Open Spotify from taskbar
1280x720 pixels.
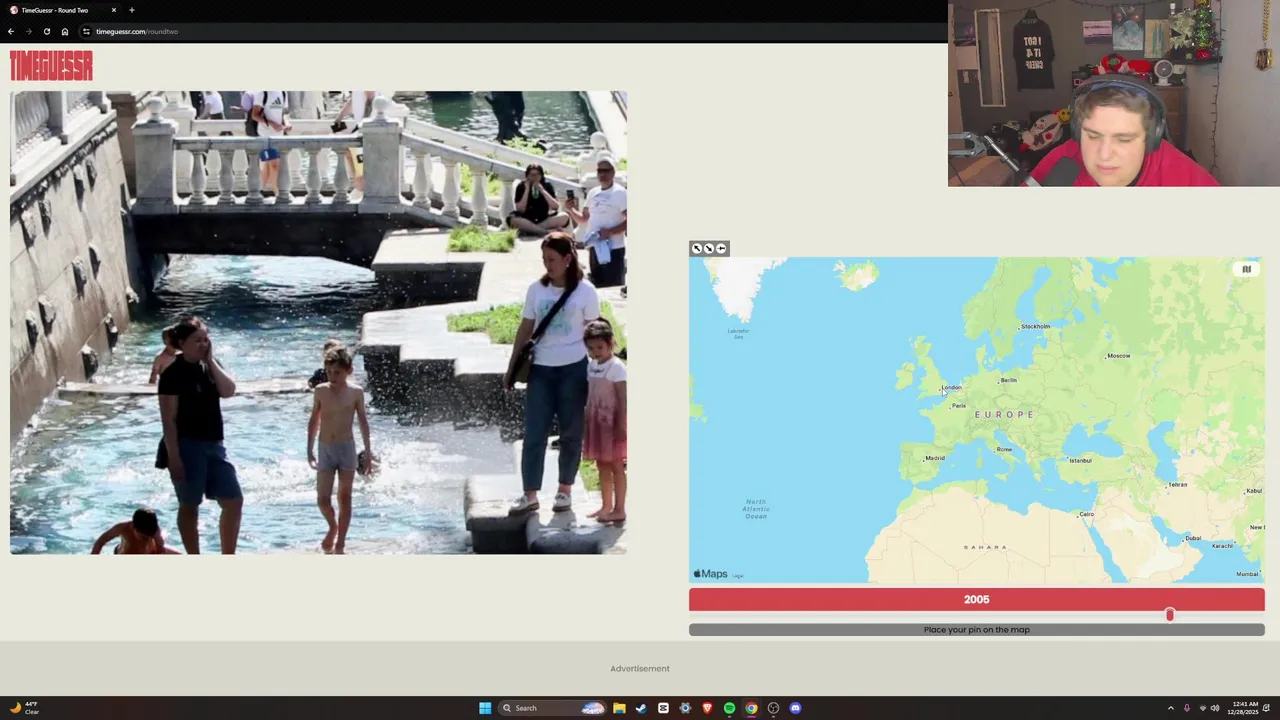point(729,708)
